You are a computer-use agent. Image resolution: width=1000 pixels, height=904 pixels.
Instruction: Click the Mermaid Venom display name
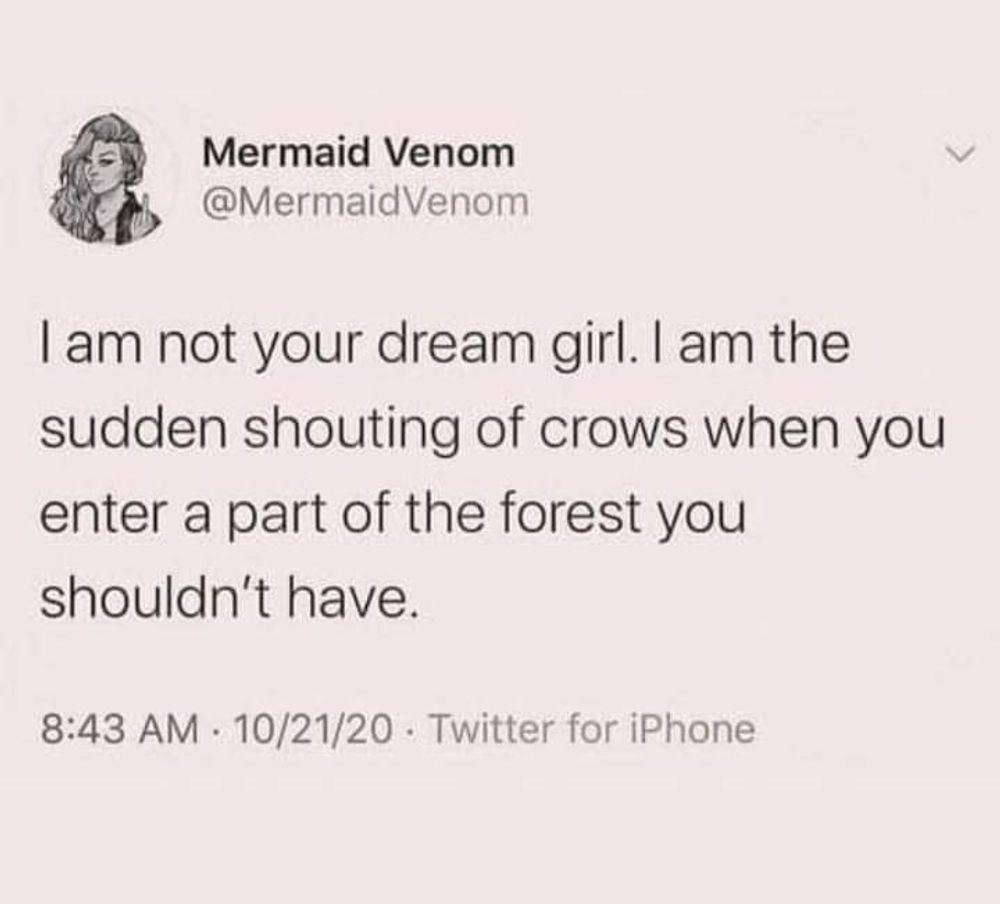pyautogui.click(x=359, y=153)
